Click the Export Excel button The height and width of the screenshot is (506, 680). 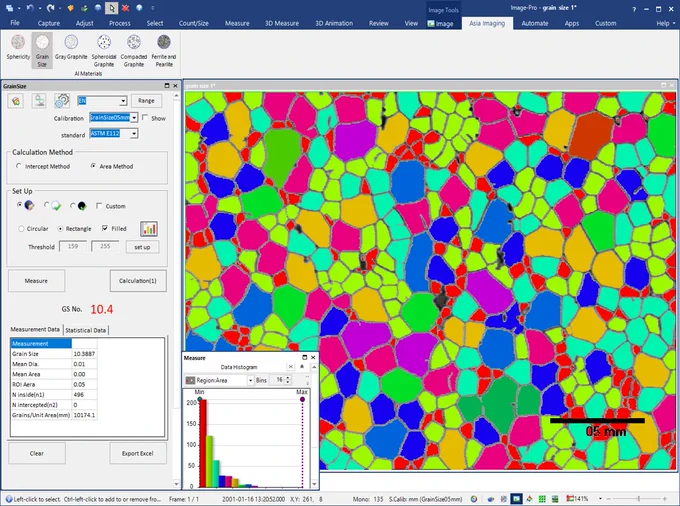[x=137, y=453]
